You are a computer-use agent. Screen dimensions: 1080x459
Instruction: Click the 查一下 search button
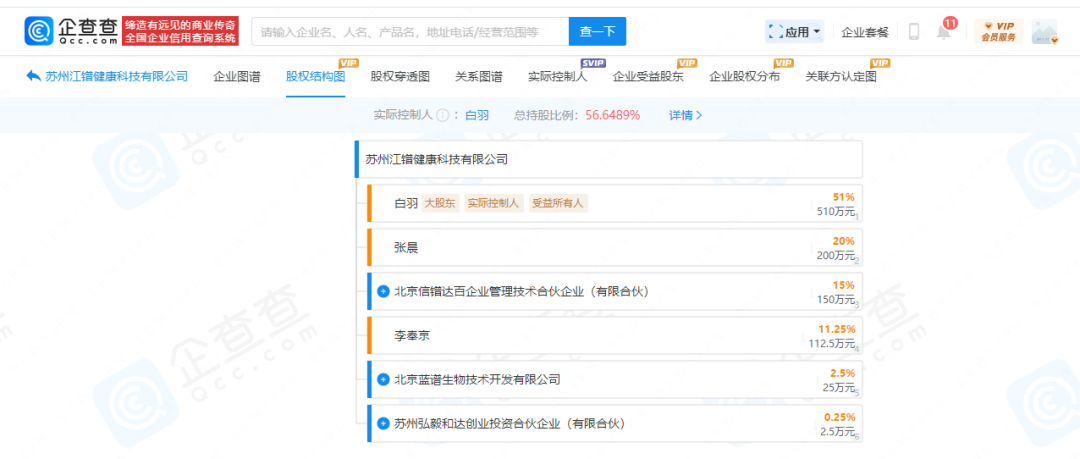(x=597, y=32)
